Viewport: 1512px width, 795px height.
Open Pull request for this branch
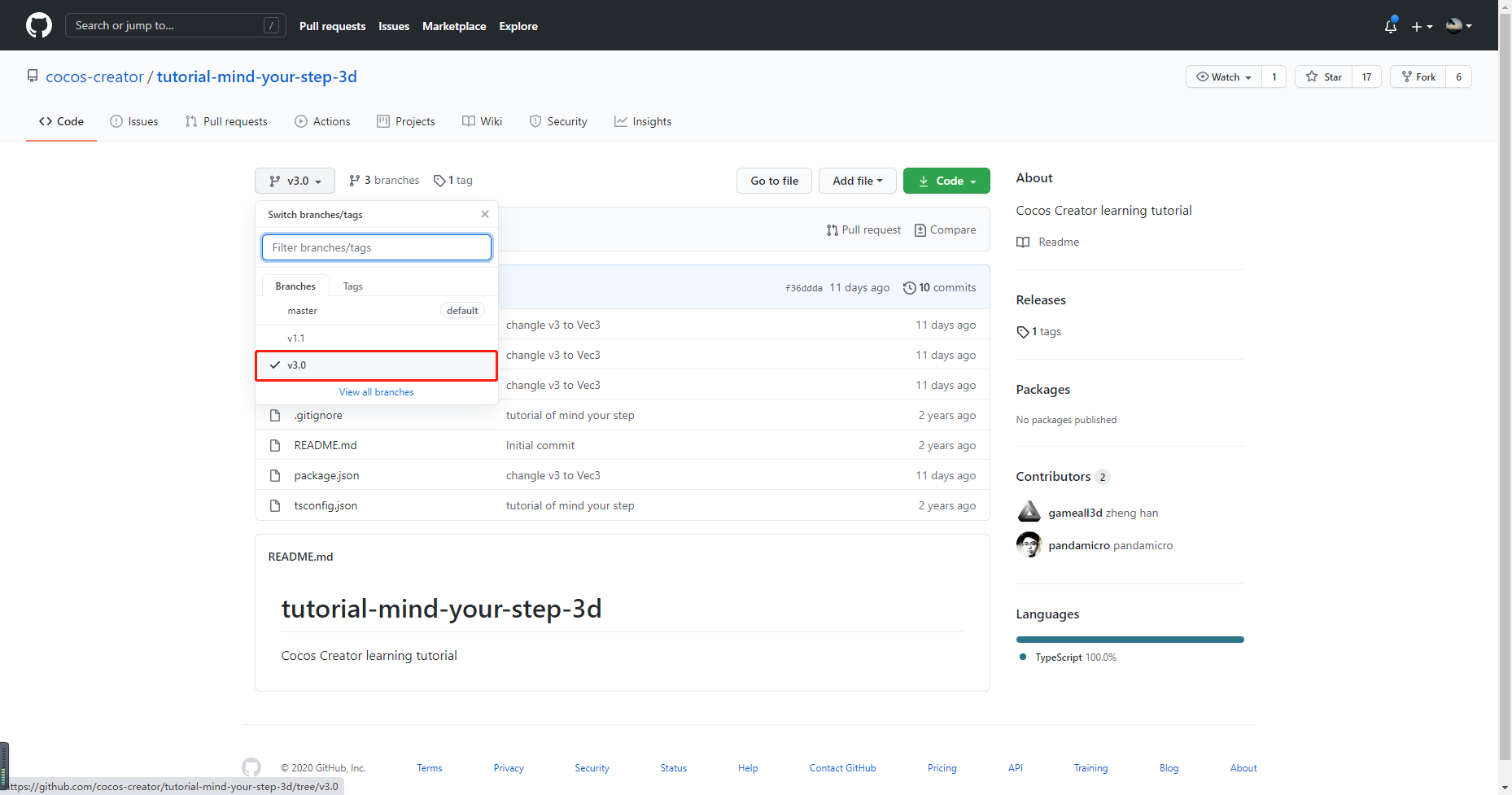pos(863,230)
